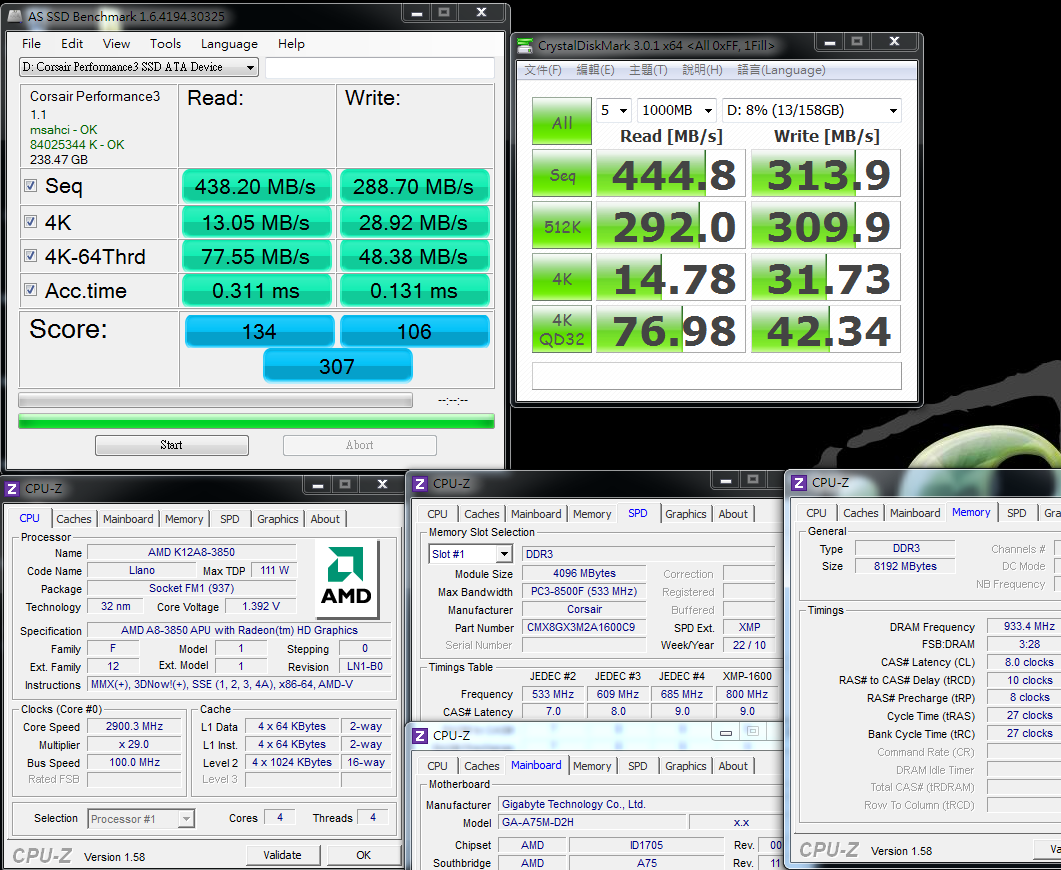This screenshot has height=870, width=1061.
Task: Click the green AS SSD progress bar
Action: [256, 421]
